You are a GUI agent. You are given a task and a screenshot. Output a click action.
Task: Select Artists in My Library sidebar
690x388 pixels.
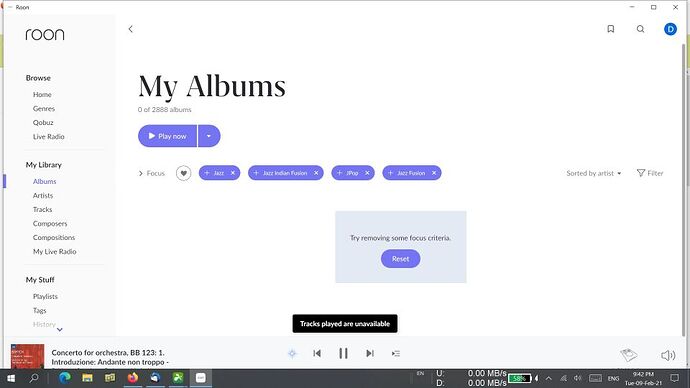pos(43,195)
